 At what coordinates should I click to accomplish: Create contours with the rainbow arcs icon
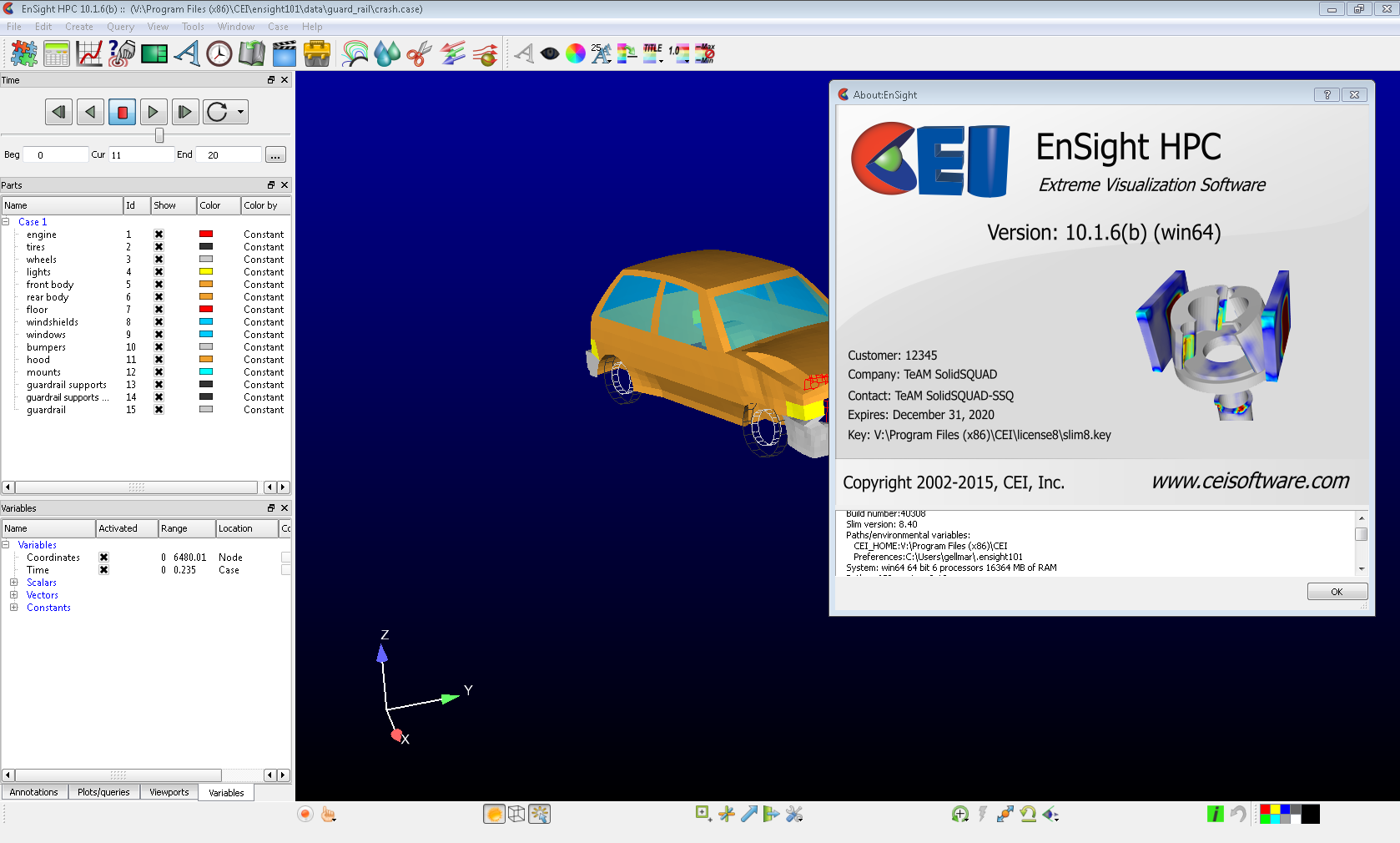point(355,53)
